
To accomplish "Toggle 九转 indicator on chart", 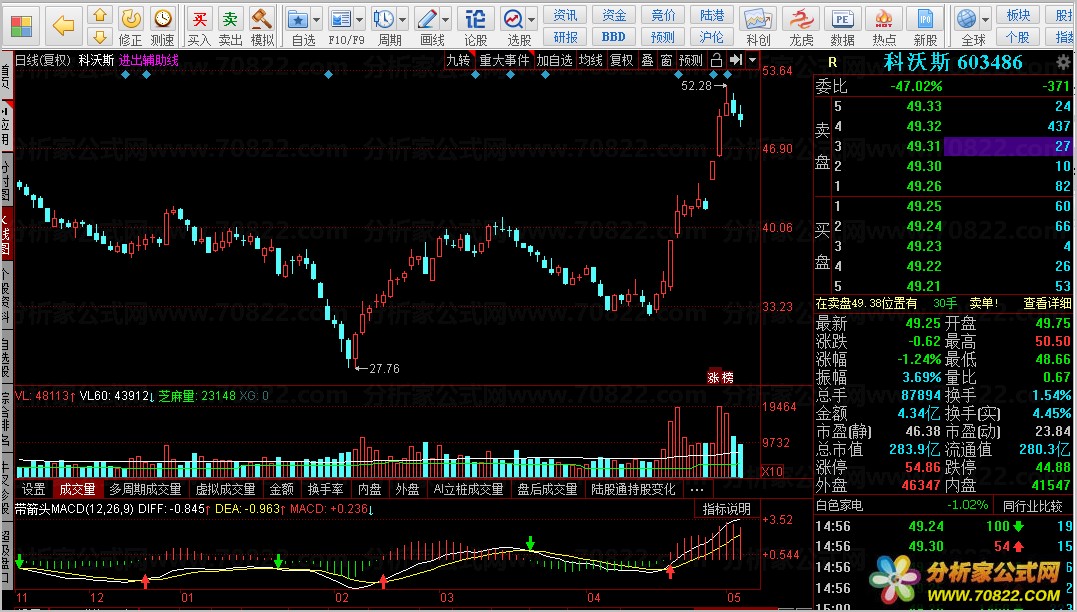I will pyautogui.click(x=458, y=60).
